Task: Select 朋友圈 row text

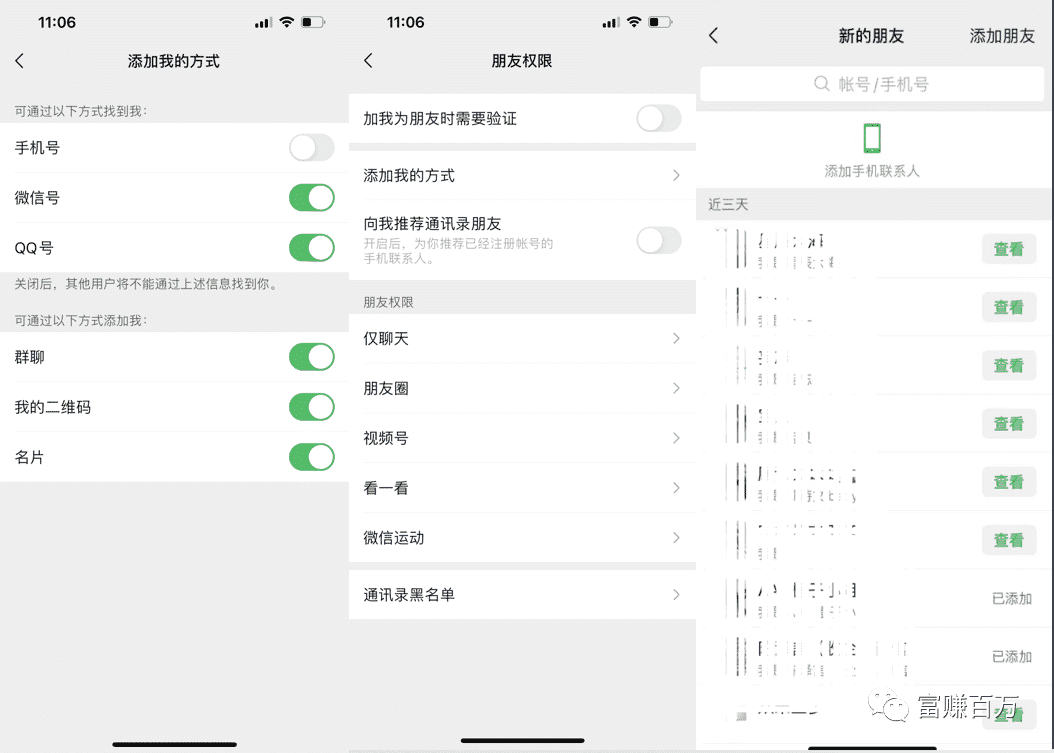Action: click(386, 388)
